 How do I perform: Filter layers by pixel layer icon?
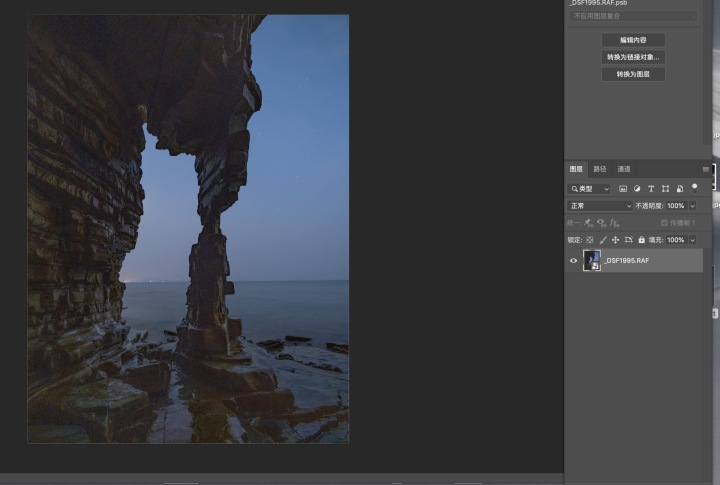tap(623, 189)
